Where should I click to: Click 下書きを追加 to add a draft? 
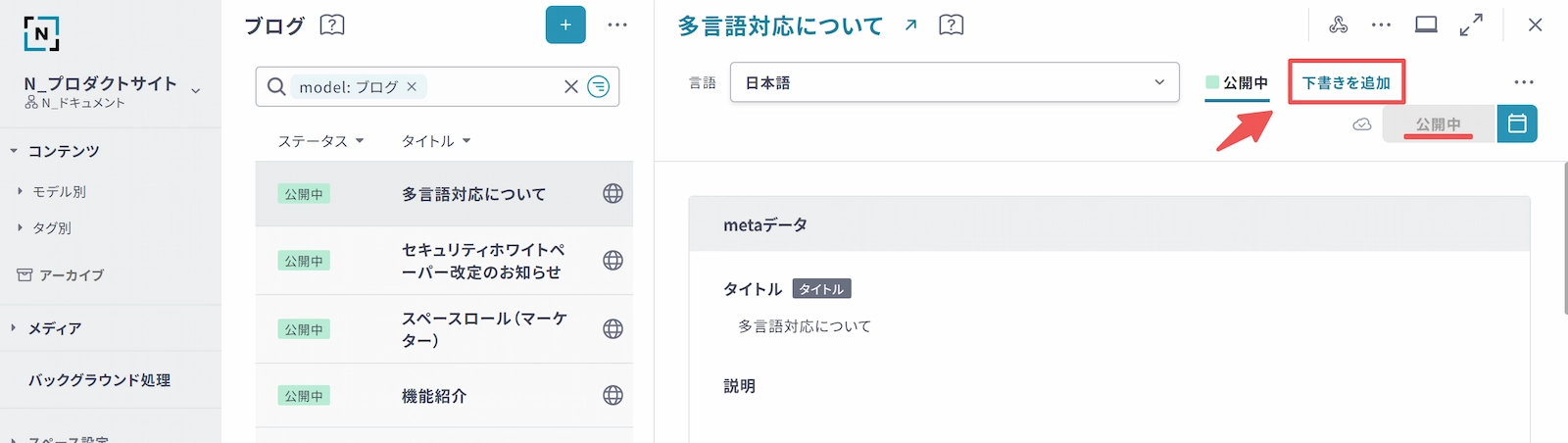(1346, 82)
